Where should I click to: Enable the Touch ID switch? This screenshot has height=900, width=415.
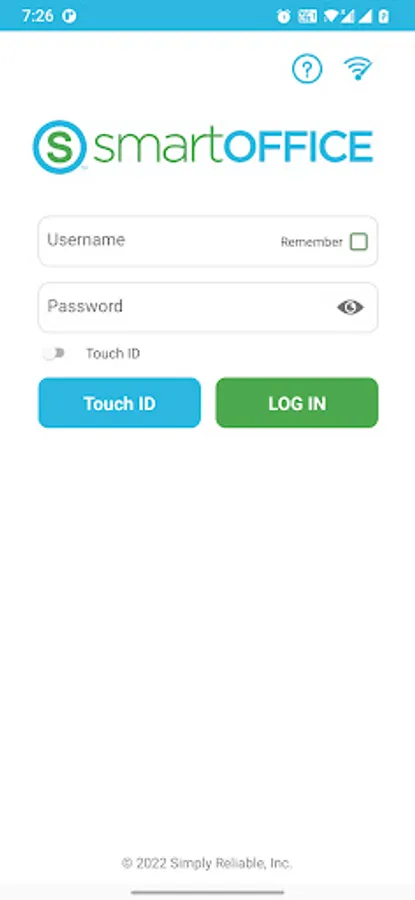click(55, 354)
